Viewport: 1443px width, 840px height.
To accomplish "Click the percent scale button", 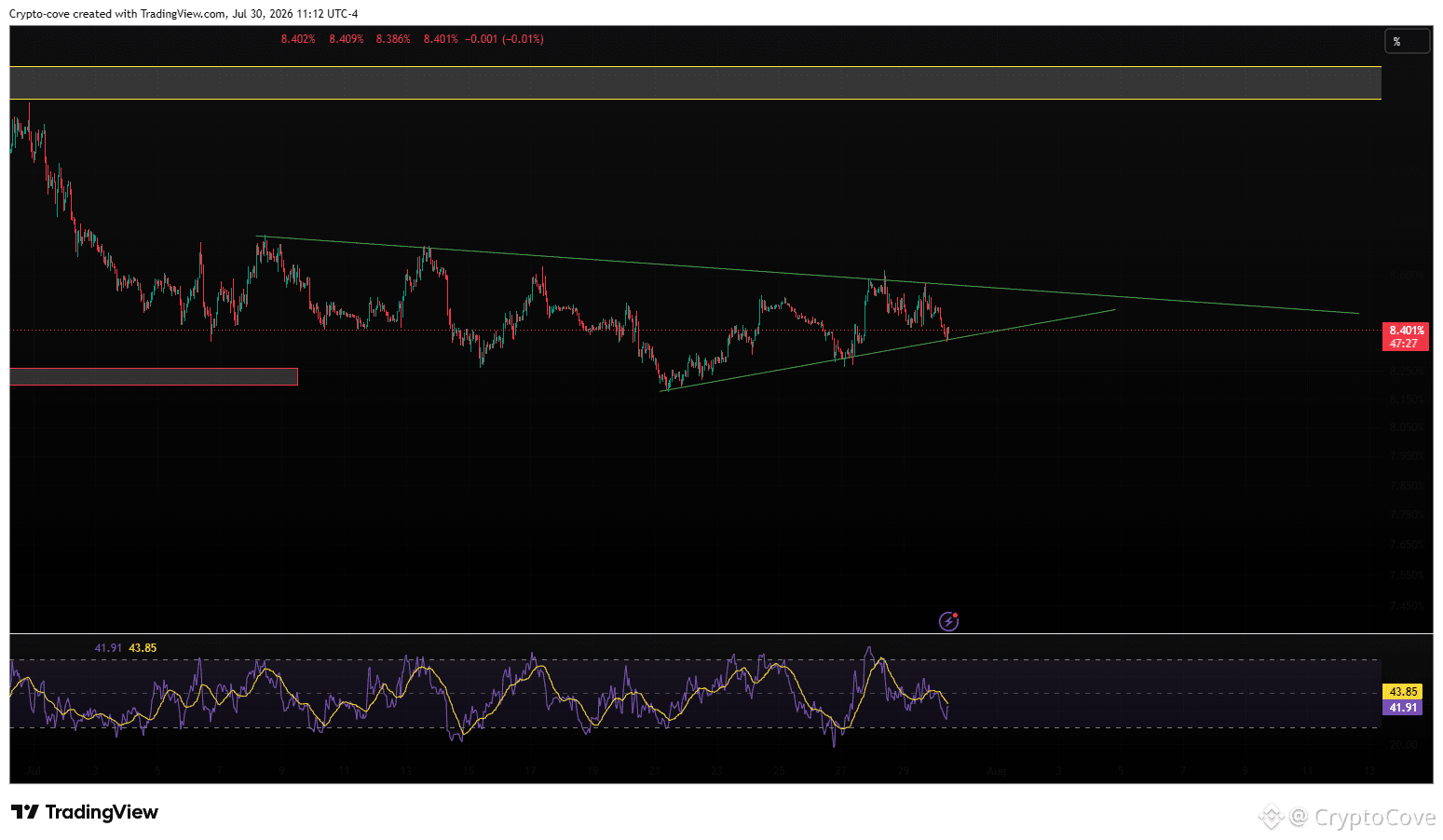I will coord(1407,41).
